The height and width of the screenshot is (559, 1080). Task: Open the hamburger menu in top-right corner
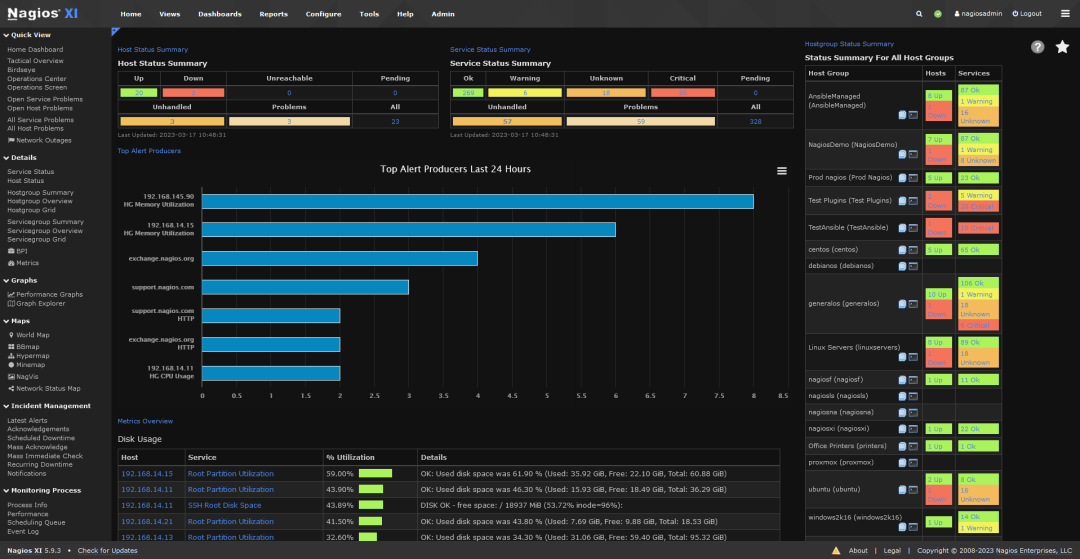click(x=1066, y=14)
